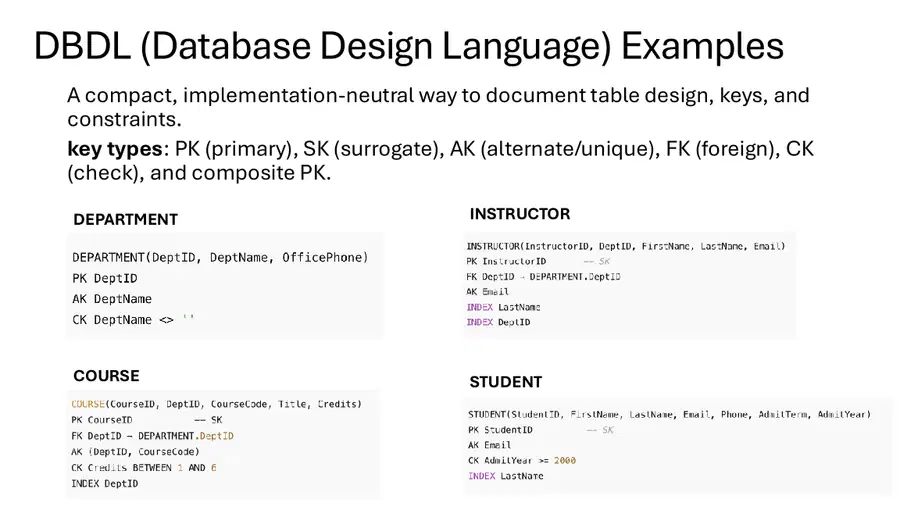The height and width of the screenshot is (506, 900).
Task: Click 'INDEX DeptID' in INSTRUCTOR block
Action: click(498, 322)
